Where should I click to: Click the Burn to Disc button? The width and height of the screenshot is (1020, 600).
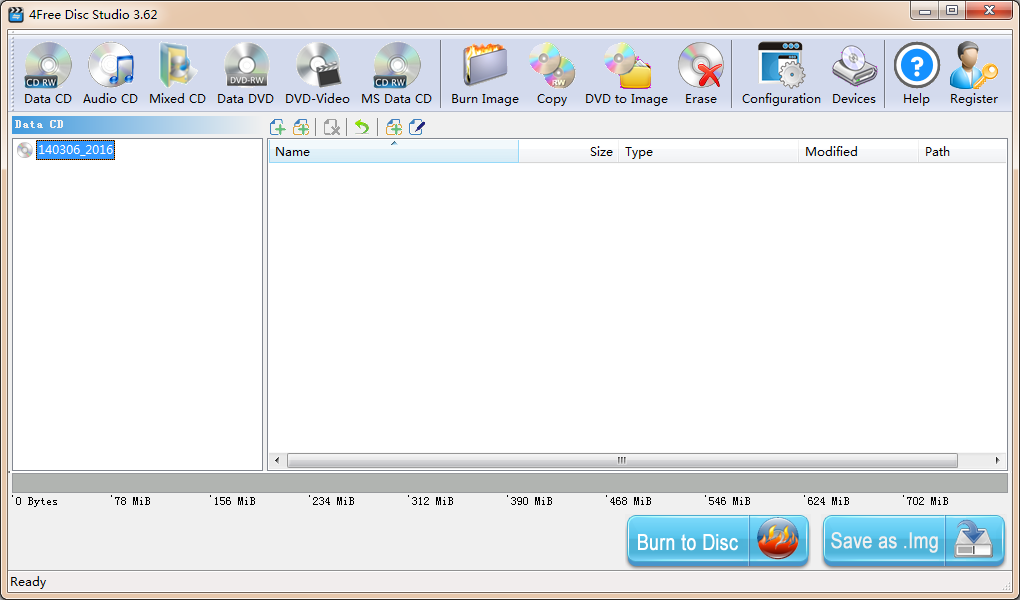(718, 540)
